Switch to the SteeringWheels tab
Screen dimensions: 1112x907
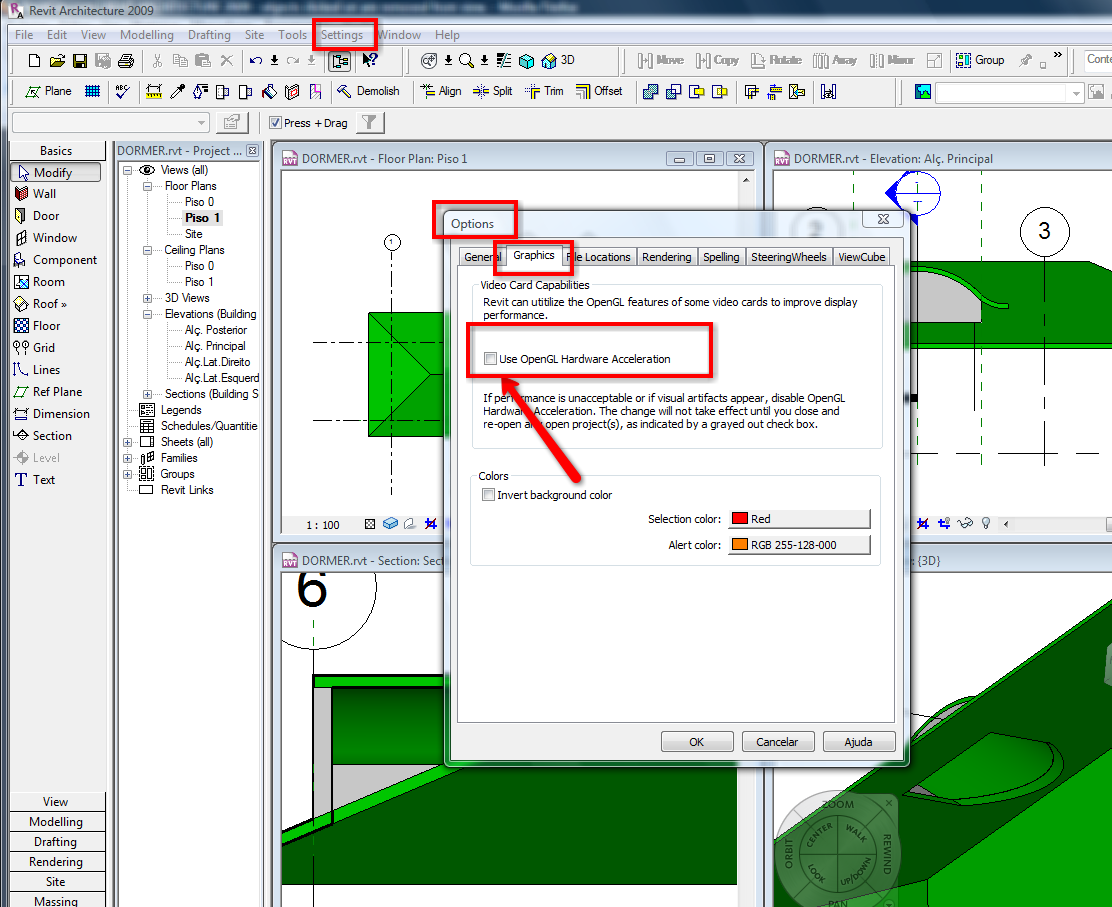(x=789, y=257)
